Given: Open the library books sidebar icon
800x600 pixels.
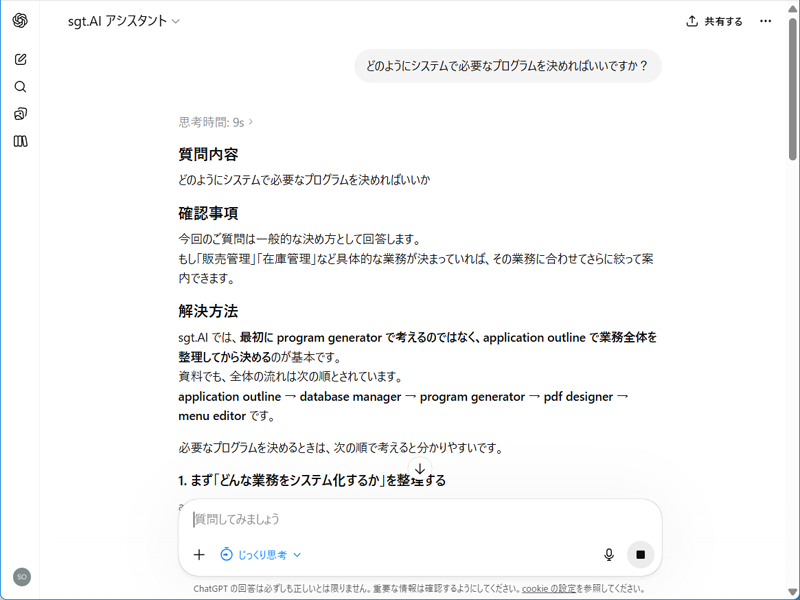Looking at the screenshot, I should (20, 141).
